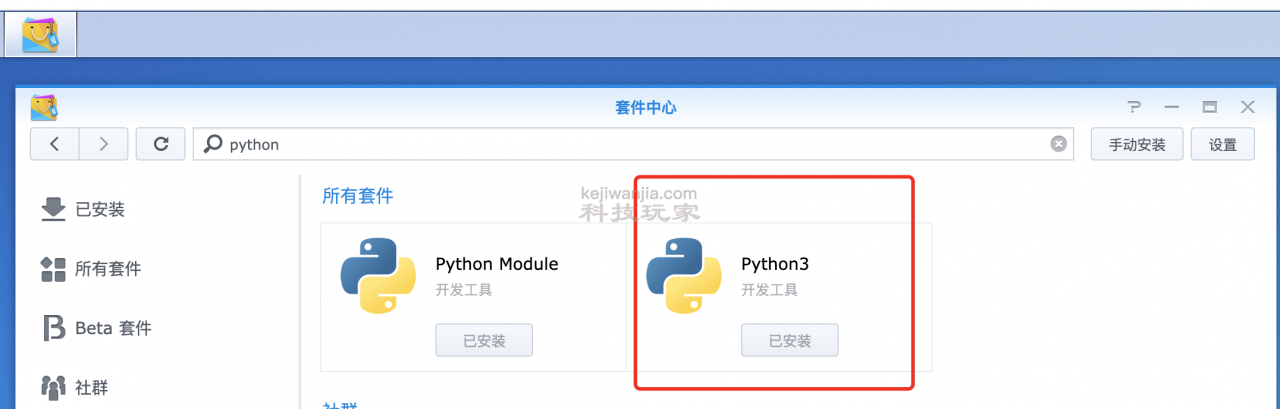
Task: Click 开发工具 label under Python3
Action: pyautogui.click(x=770, y=290)
